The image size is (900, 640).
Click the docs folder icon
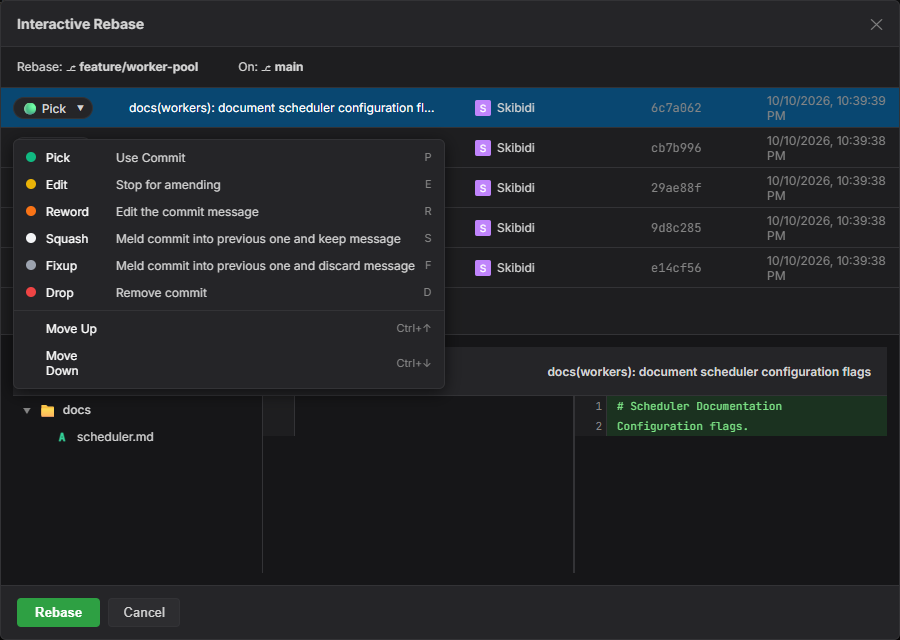(48, 410)
